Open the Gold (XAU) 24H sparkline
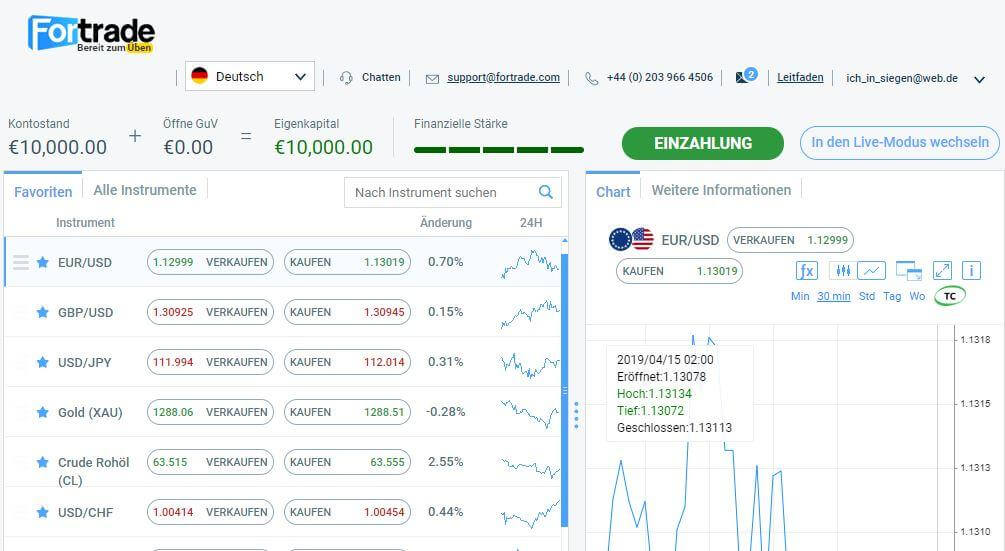Viewport: 1005px width, 551px height. [529, 413]
